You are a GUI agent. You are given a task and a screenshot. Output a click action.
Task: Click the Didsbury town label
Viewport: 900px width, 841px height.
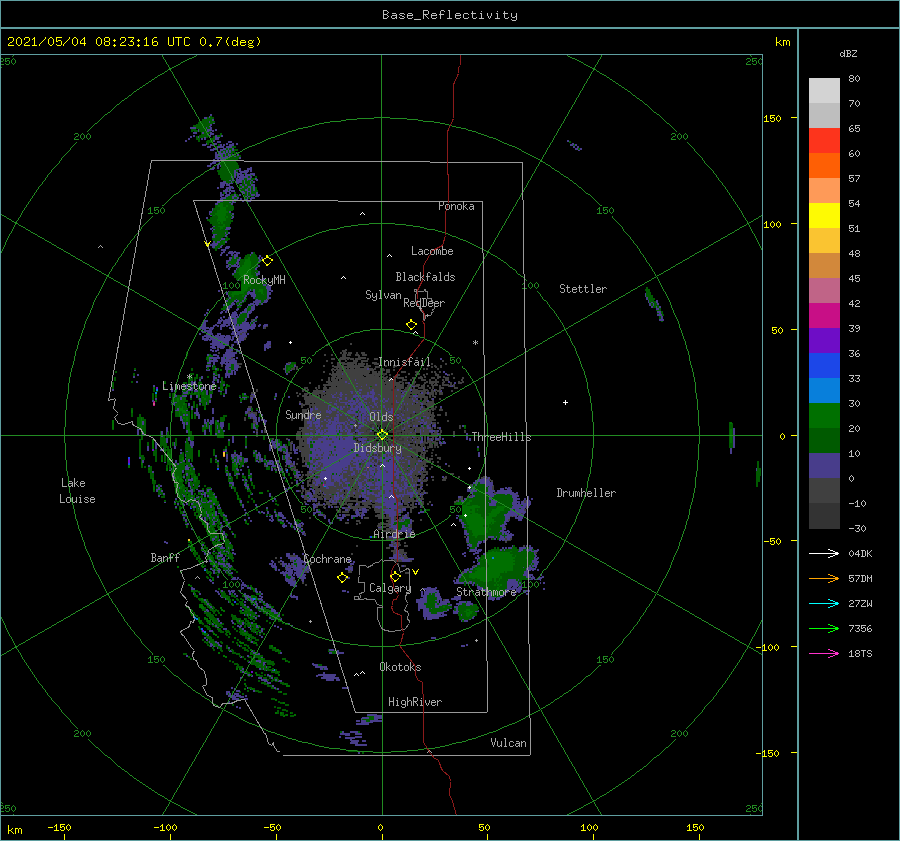pos(378,448)
